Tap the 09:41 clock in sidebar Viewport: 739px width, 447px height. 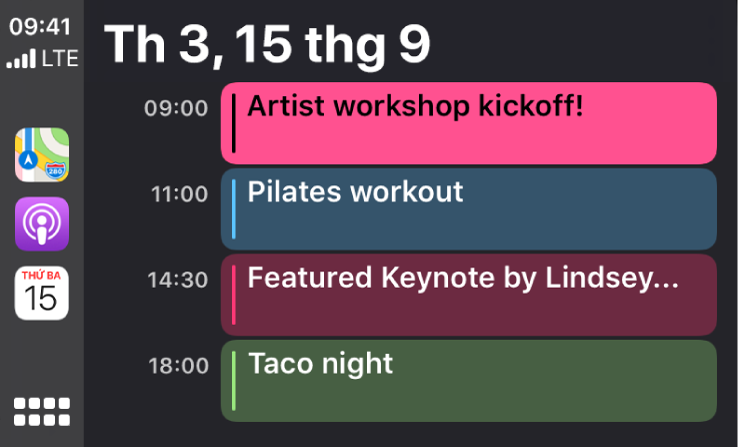point(40,26)
